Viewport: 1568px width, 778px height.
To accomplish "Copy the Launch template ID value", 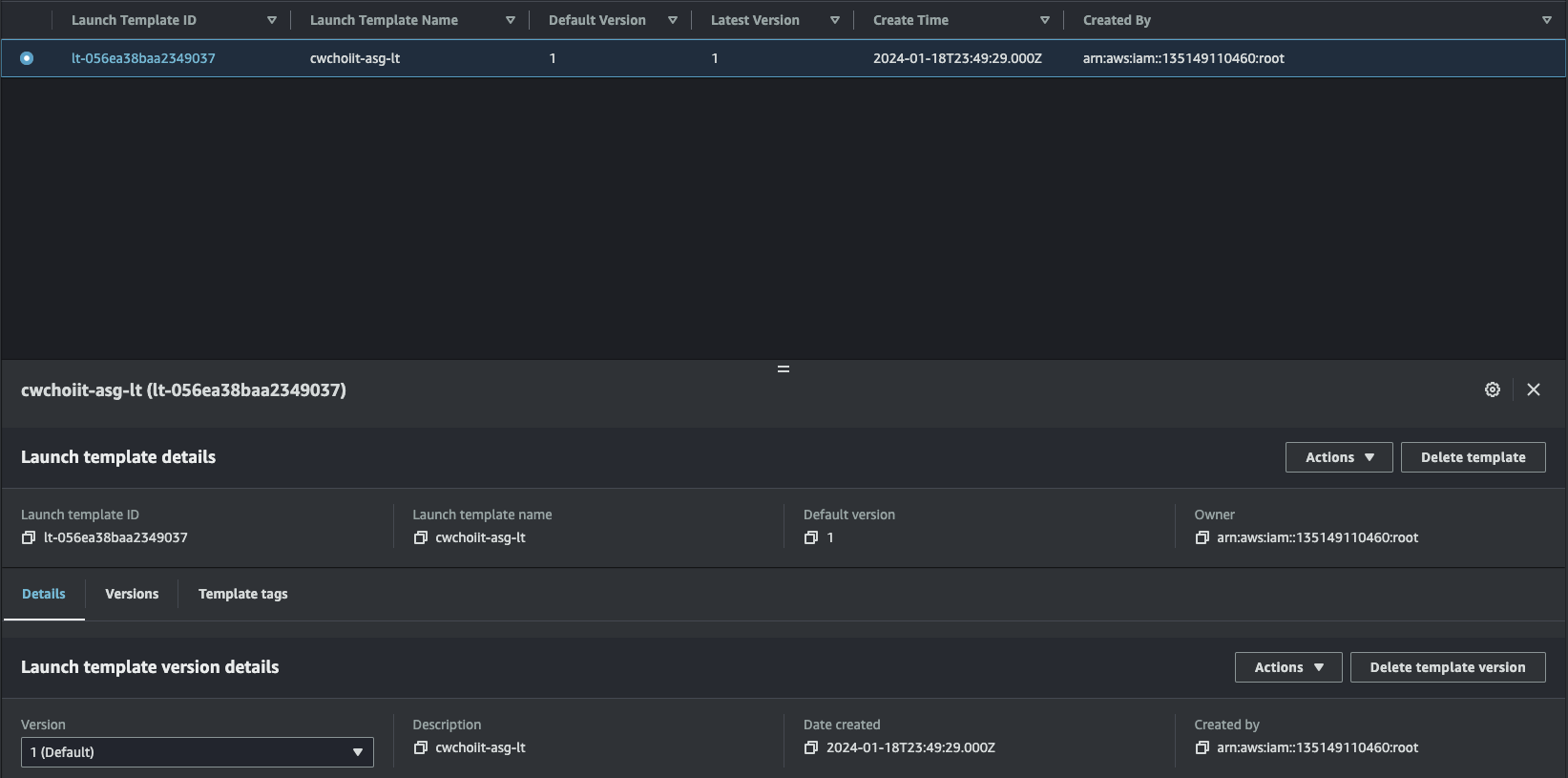I will (29, 537).
